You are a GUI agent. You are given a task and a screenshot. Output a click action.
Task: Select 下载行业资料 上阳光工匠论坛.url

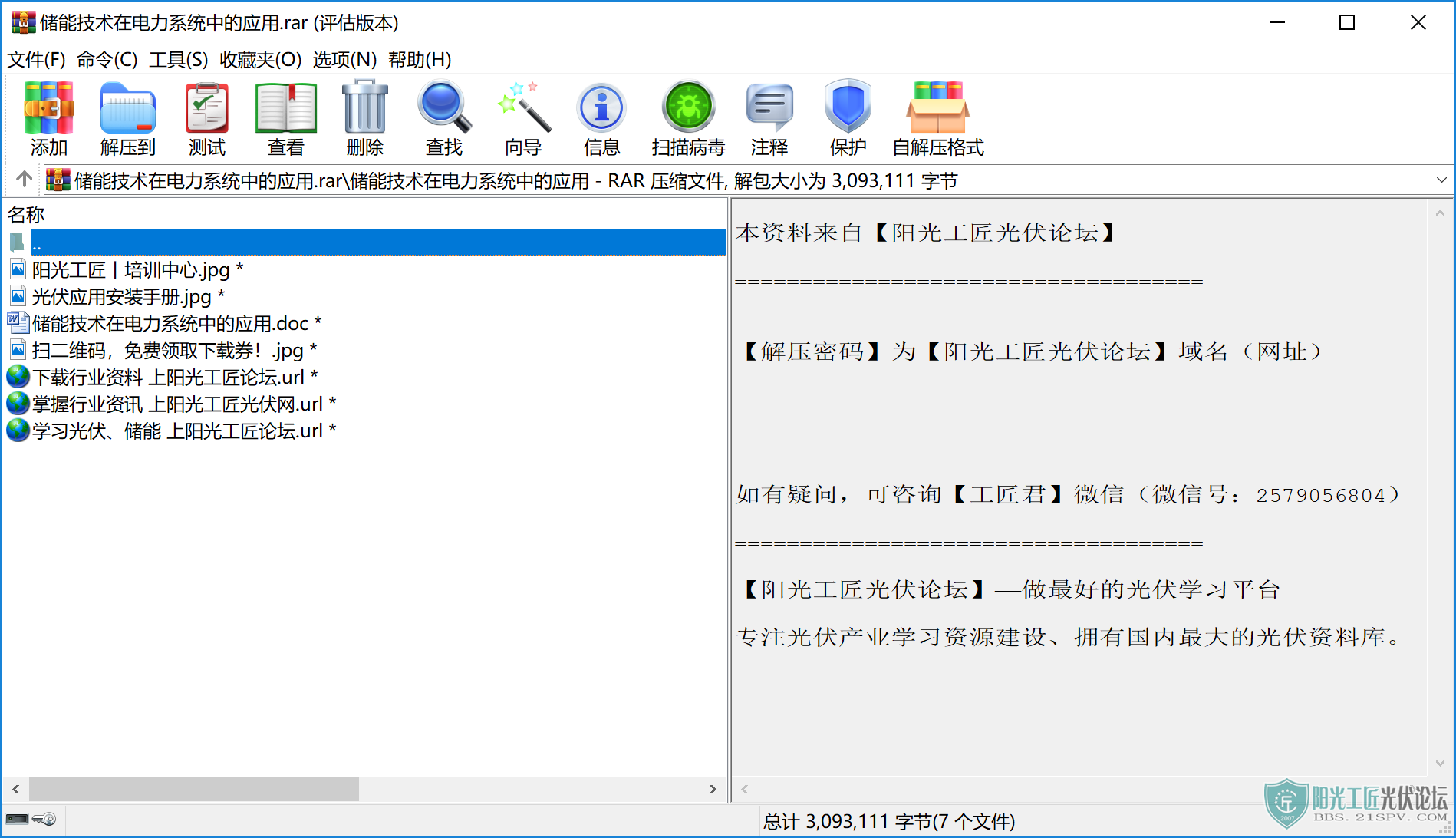point(175,378)
